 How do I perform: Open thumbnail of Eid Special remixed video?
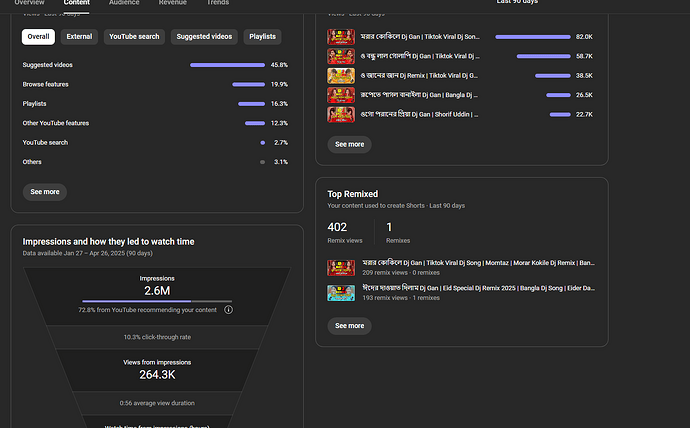point(341,293)
